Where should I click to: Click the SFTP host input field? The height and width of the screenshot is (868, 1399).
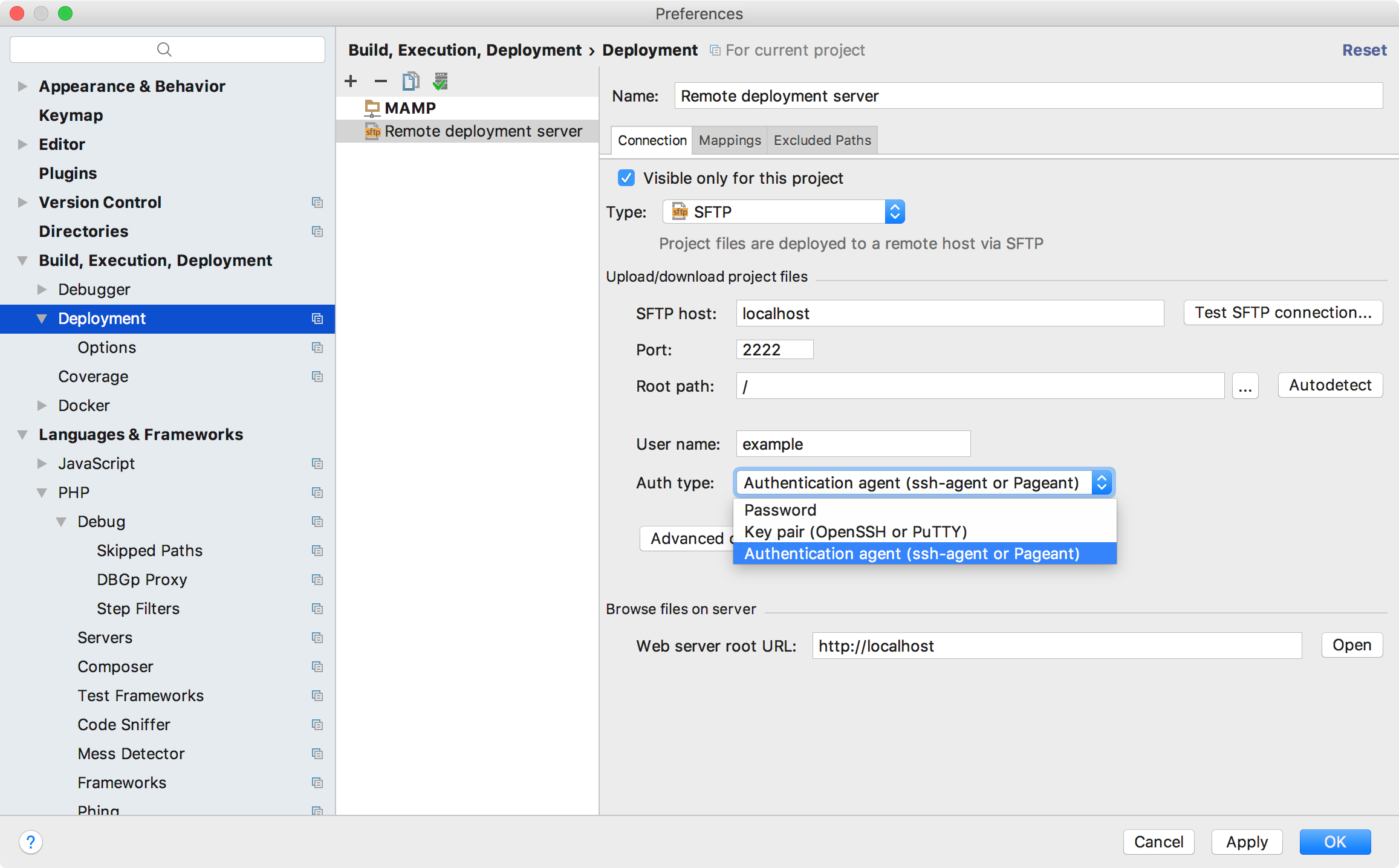(x=951, y=312)
